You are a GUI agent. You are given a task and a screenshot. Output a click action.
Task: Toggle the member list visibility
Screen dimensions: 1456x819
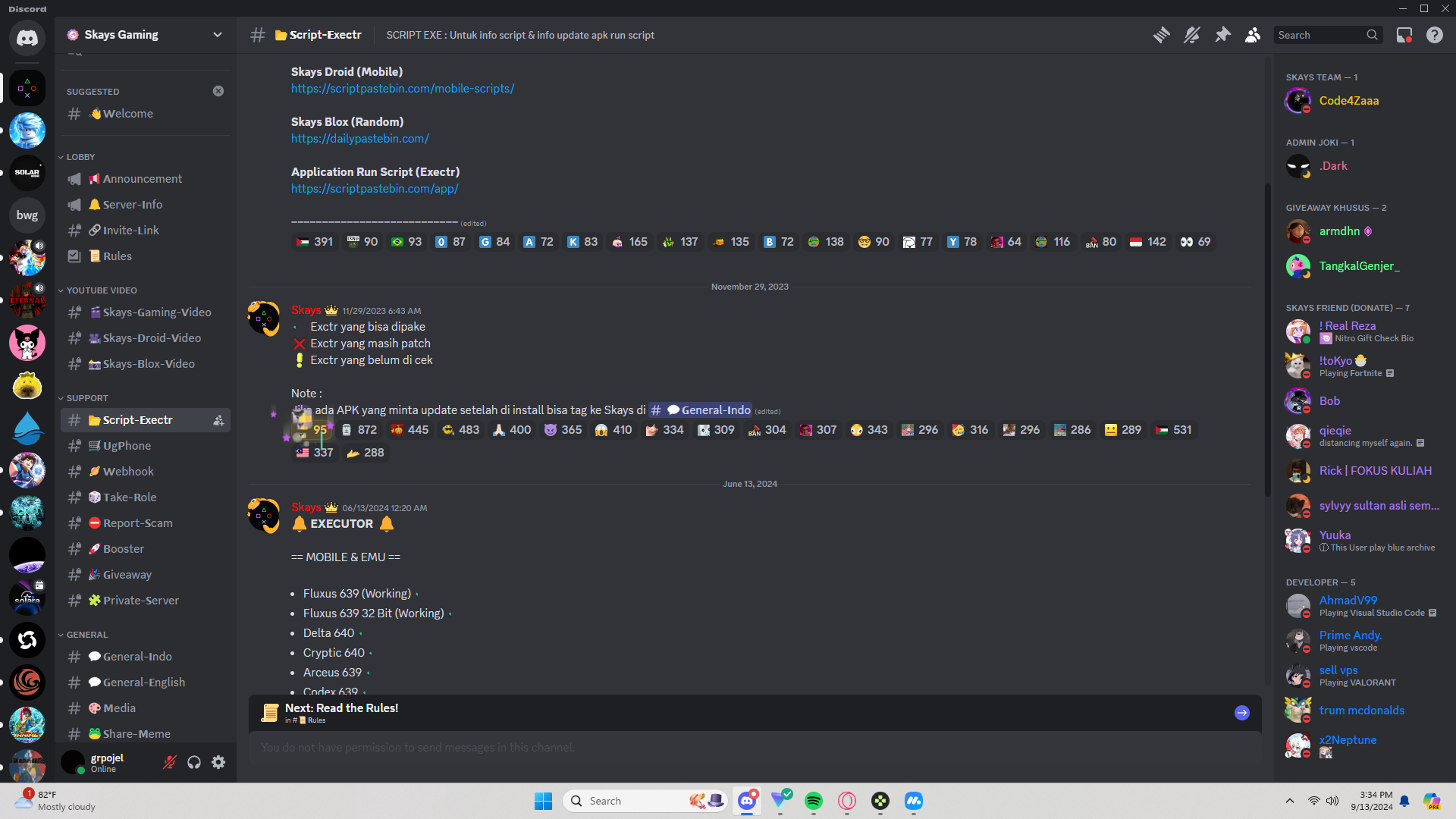[1253, 35]
